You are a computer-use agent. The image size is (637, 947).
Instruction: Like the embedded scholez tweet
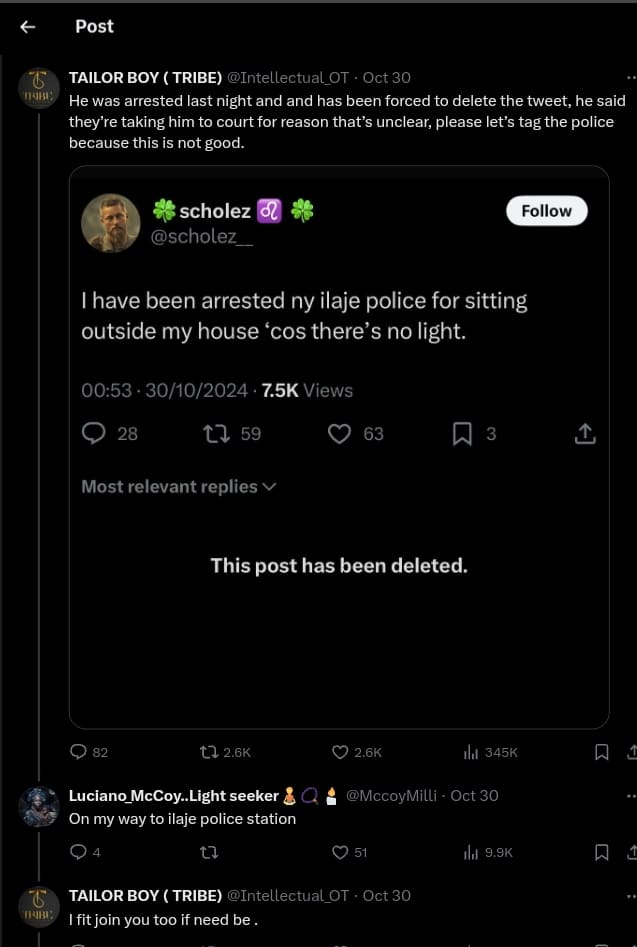click(340, 433)
